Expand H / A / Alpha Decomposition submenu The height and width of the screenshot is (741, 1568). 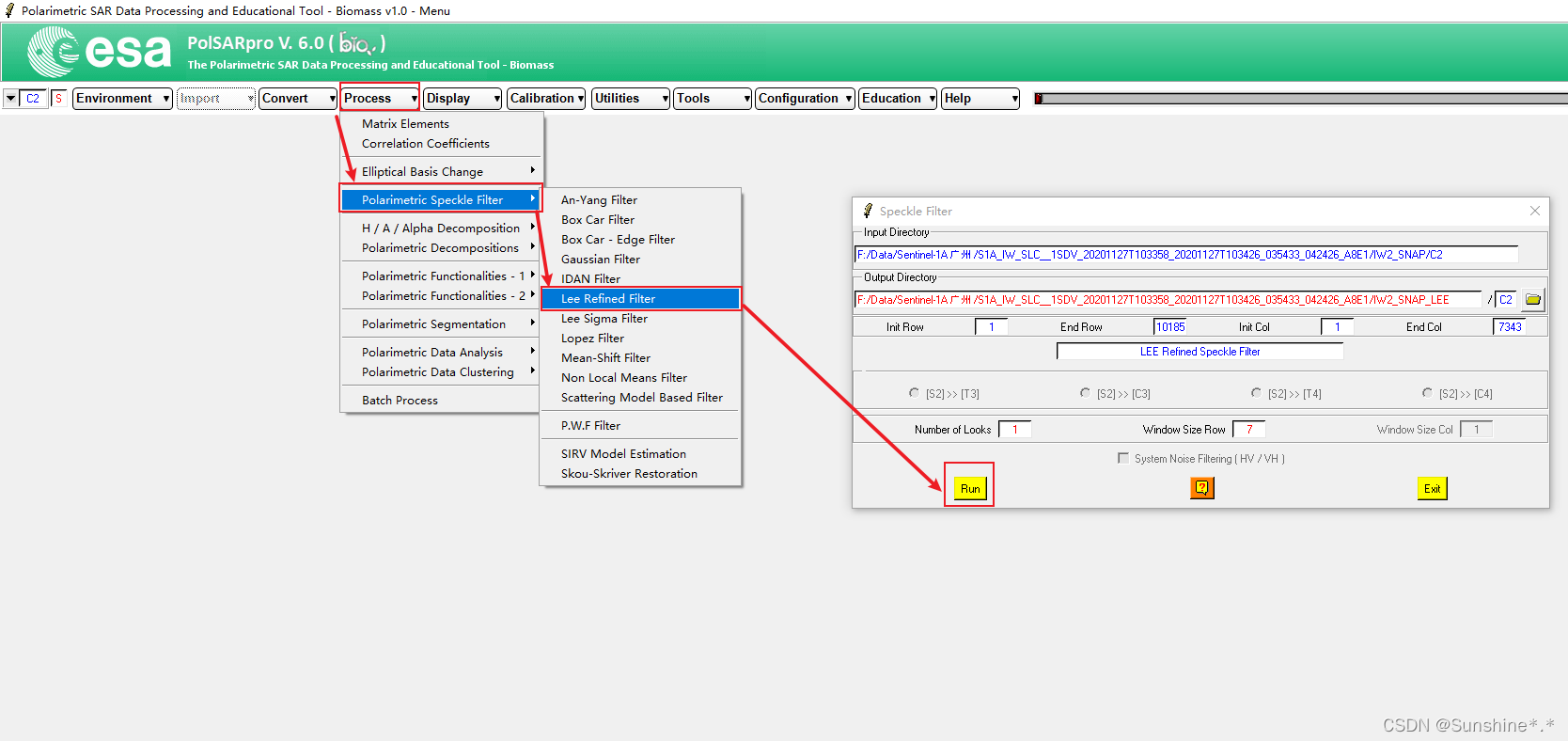(x=441, y=228)
